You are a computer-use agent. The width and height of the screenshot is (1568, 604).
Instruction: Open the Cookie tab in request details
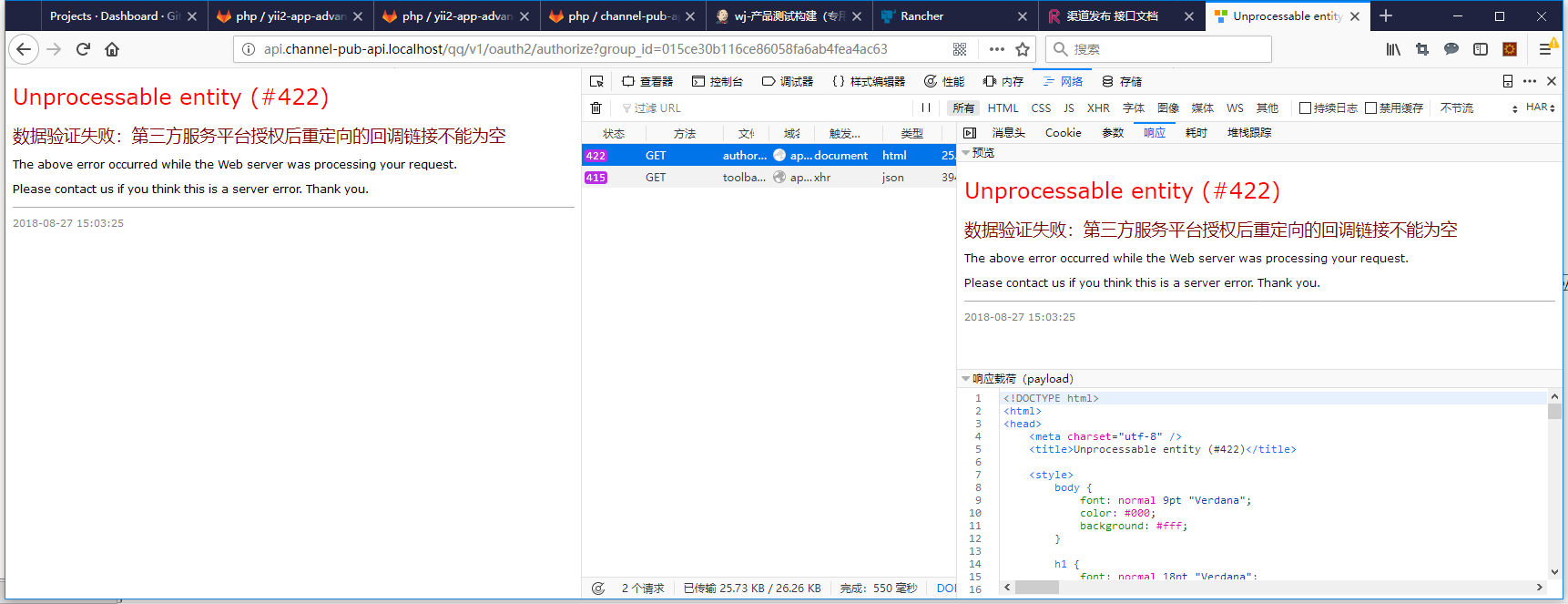point(1063,133)
